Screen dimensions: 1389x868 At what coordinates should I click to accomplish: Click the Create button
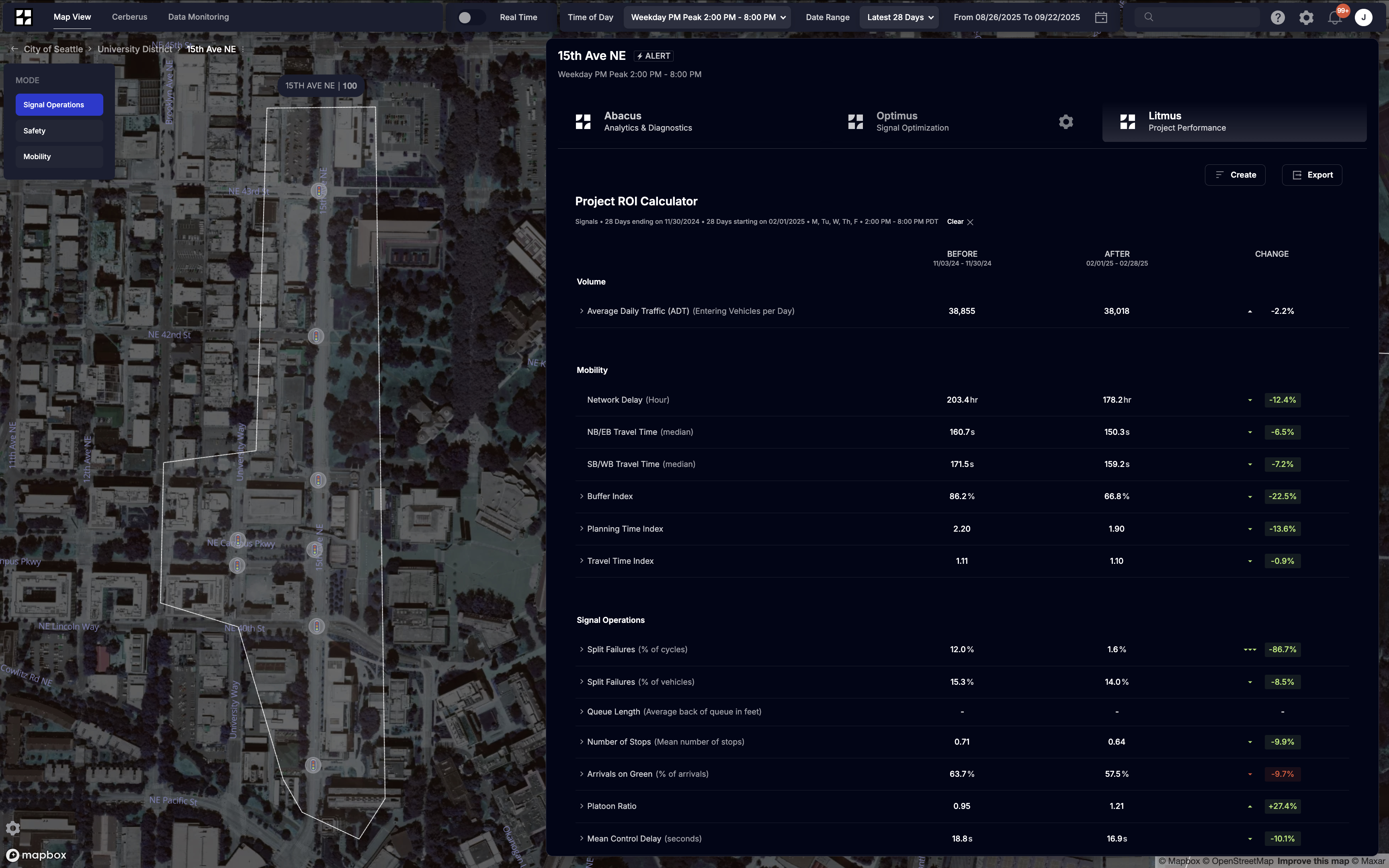[1235, 175]
